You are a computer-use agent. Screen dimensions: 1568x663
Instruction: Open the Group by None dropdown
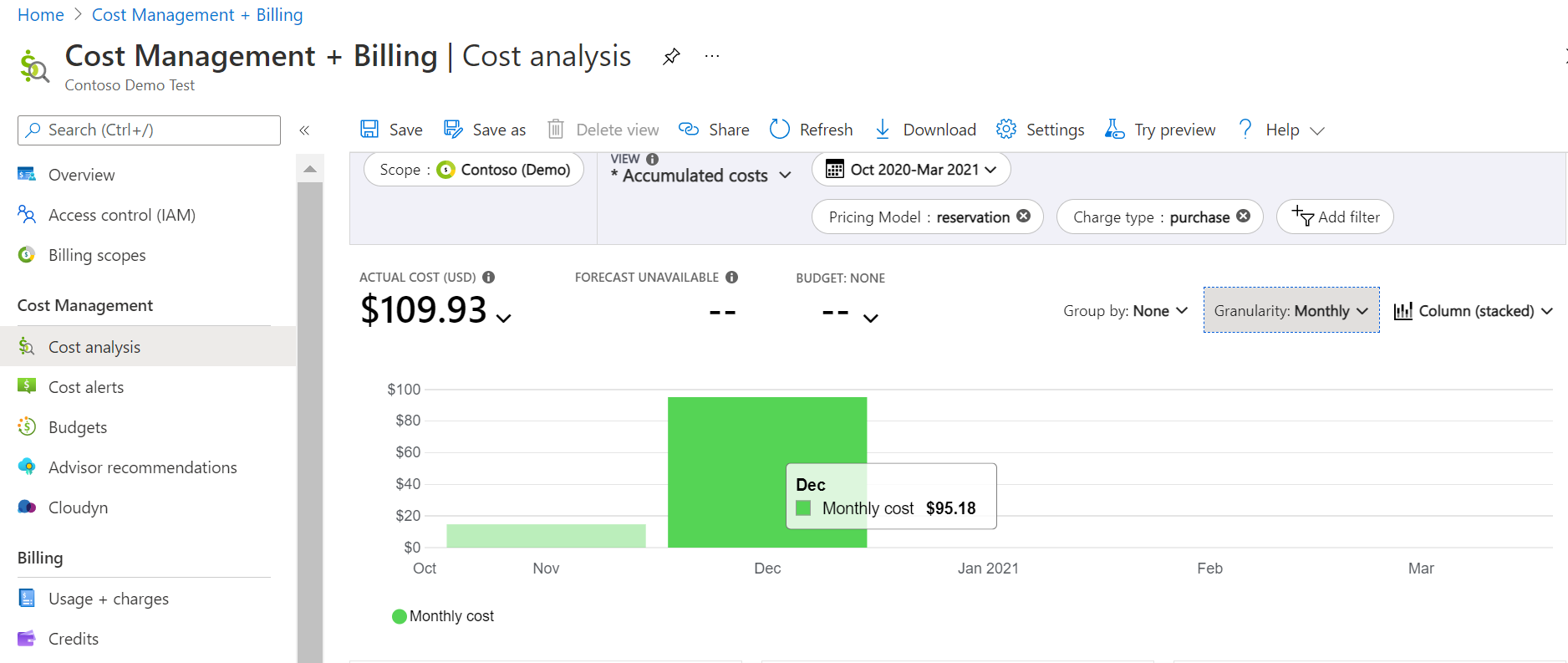click(x=1125, y=311)
